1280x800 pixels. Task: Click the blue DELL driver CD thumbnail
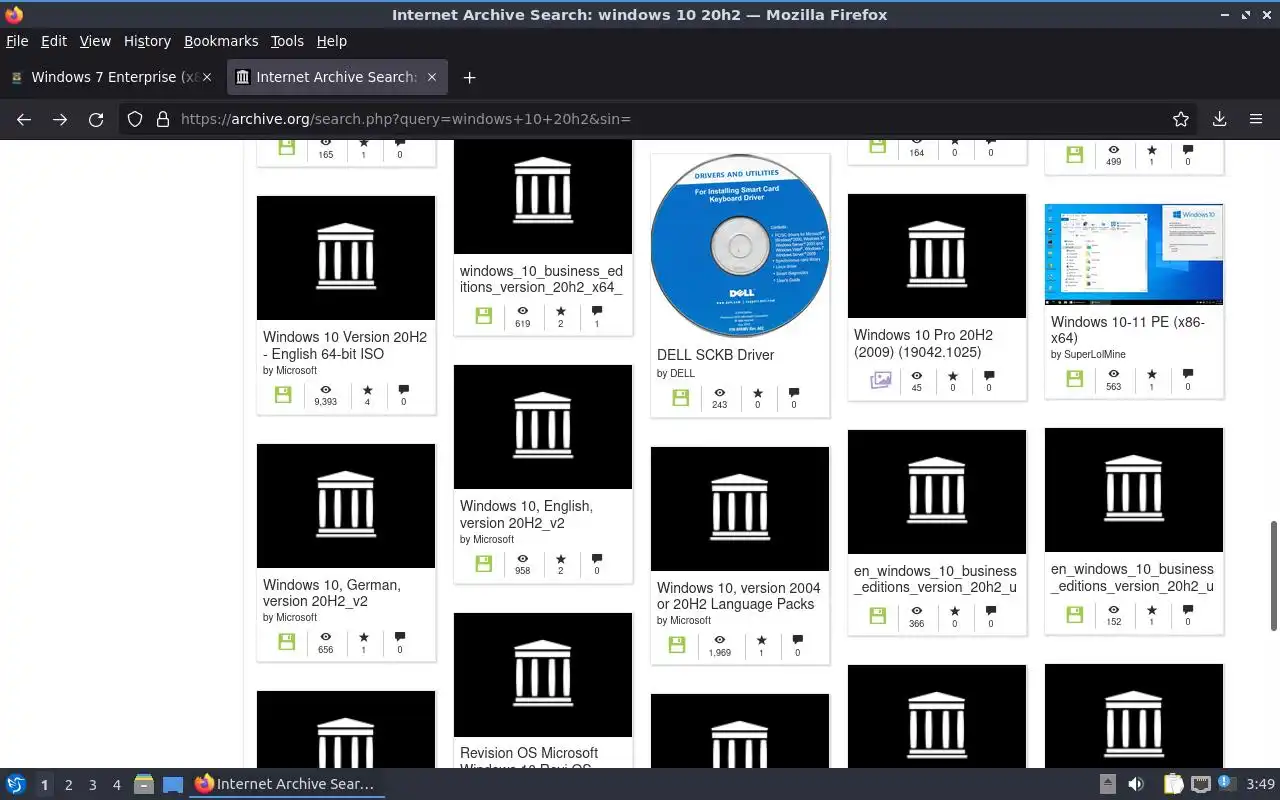click(740, 246)
